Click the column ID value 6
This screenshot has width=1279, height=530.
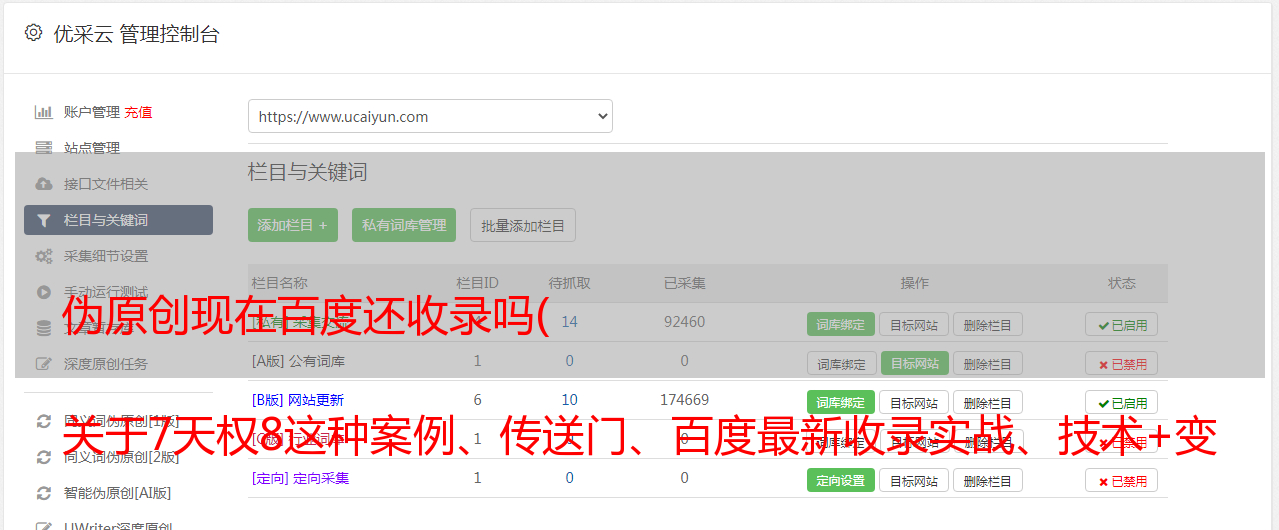tap(477, 400)
